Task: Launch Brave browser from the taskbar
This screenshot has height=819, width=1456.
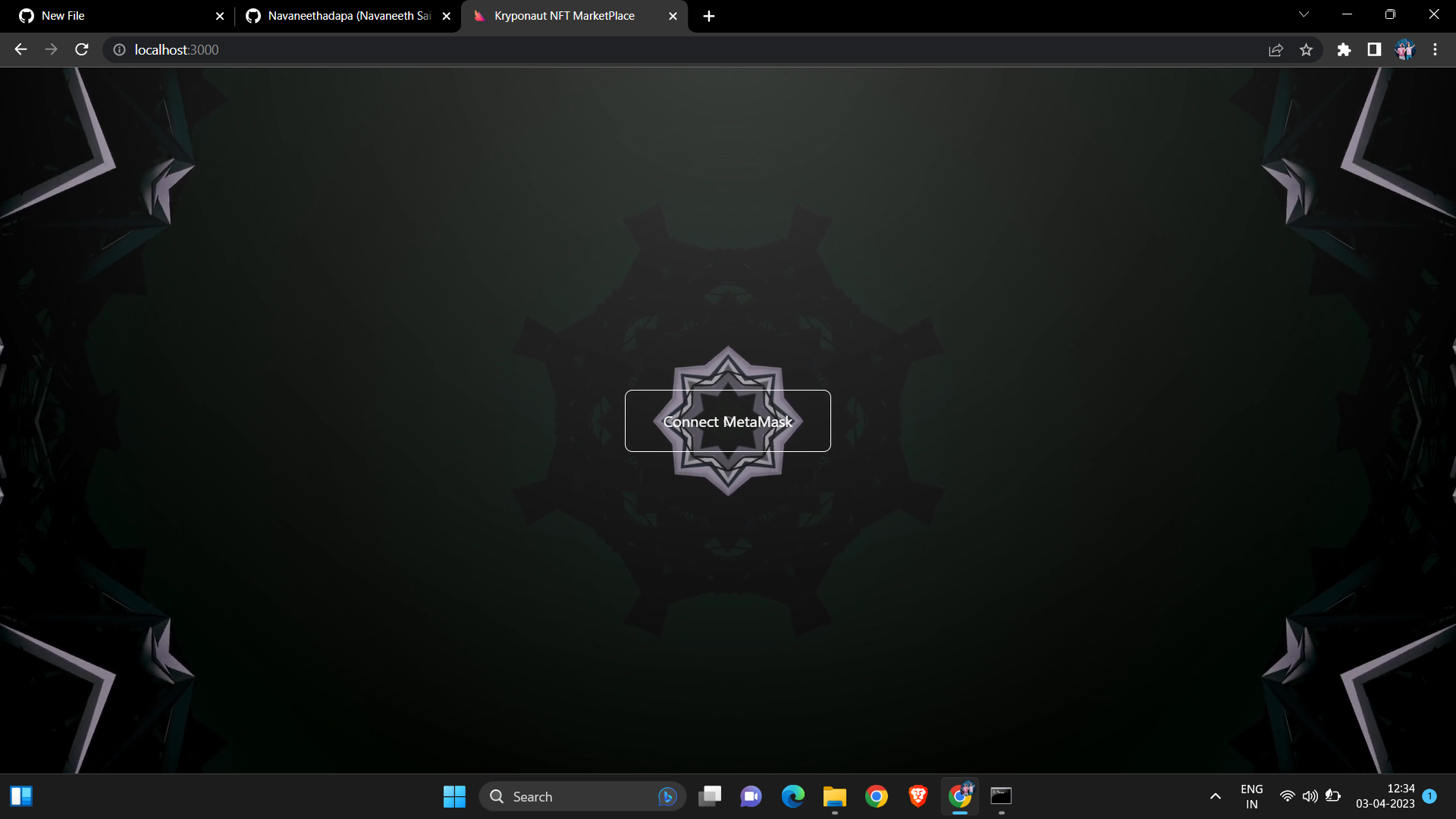Action: pos(918,796)
